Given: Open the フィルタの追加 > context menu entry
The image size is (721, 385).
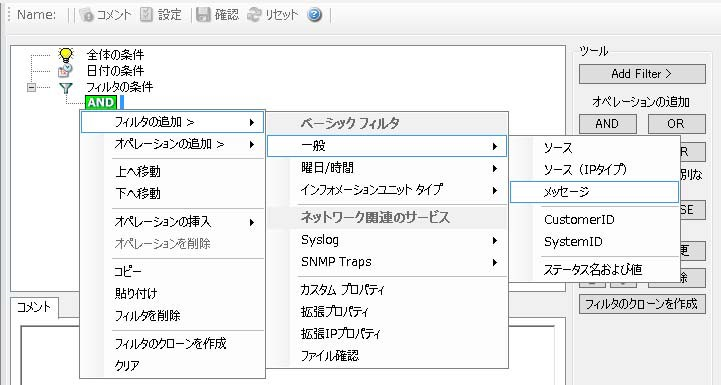Looking at the screenshot, I should coord(172,122).
